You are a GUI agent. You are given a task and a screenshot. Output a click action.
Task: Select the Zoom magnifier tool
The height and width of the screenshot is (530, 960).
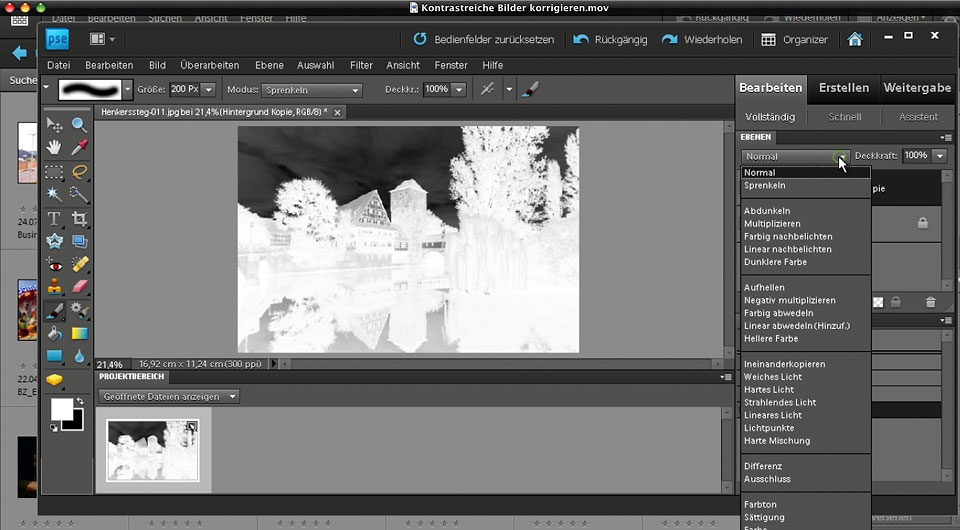[79, 125]
